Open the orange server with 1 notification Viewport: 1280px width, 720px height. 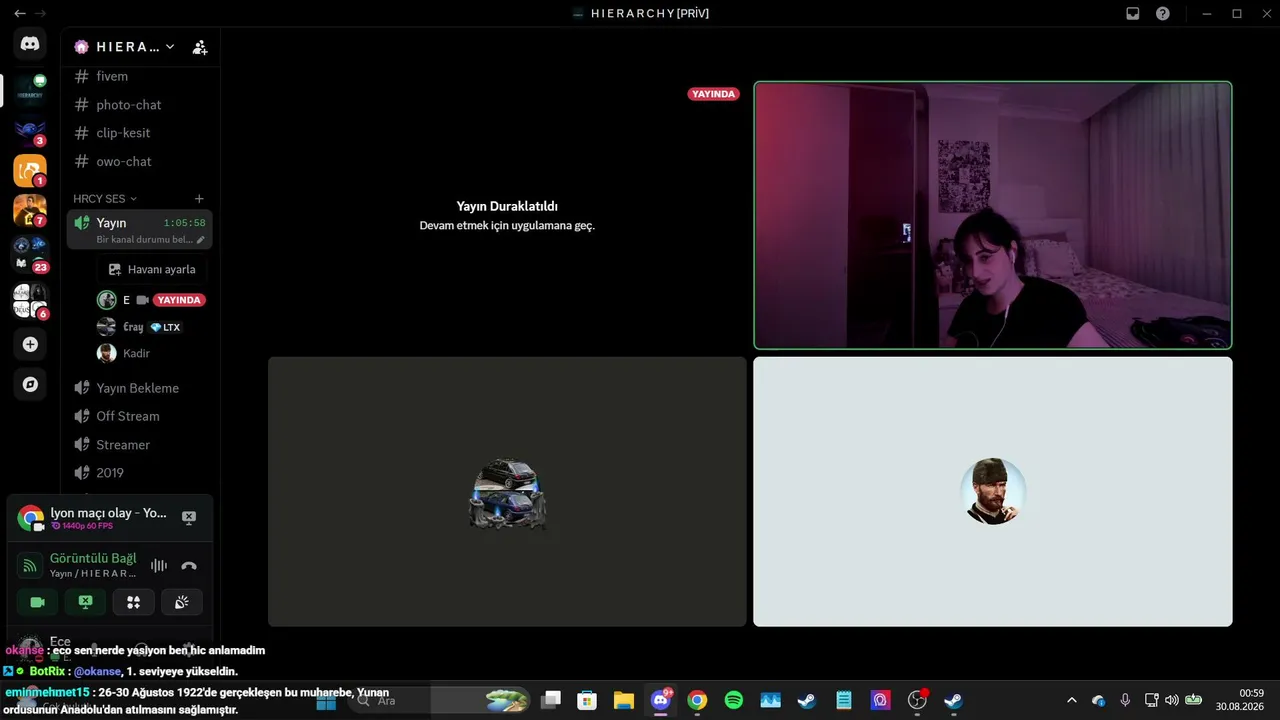pyautogui.click(x=30, y=171)
